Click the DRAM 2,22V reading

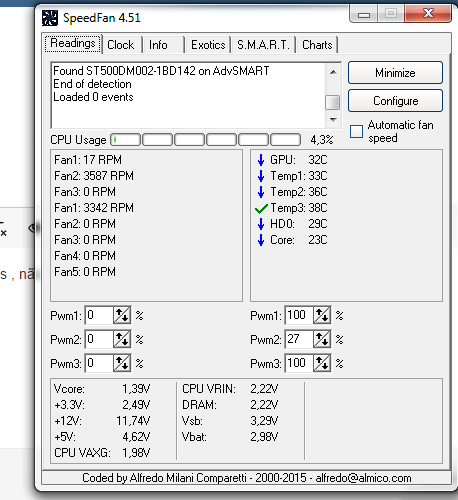230,405
